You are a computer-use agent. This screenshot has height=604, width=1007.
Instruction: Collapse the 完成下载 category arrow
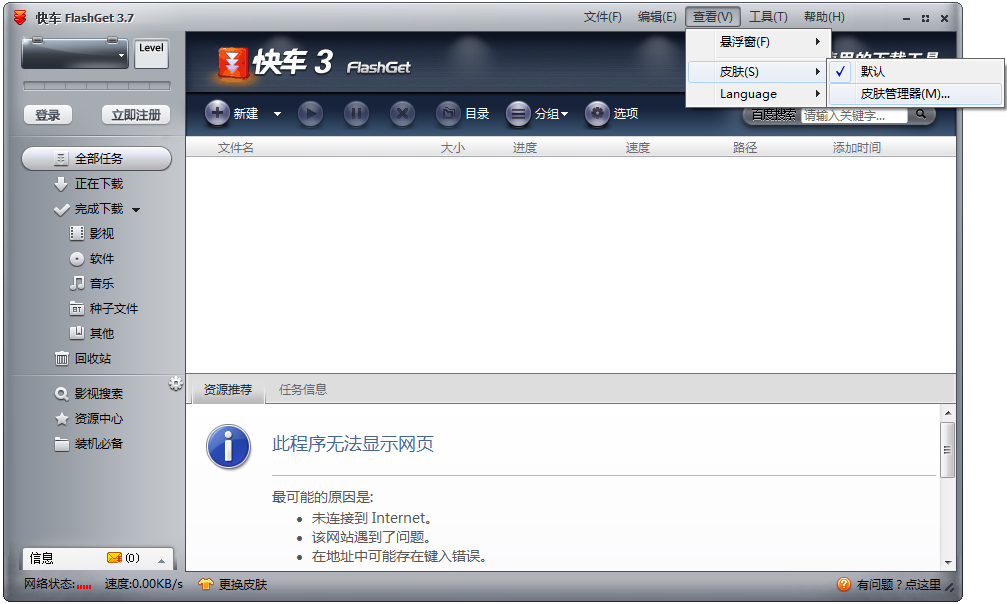[134, 209]
